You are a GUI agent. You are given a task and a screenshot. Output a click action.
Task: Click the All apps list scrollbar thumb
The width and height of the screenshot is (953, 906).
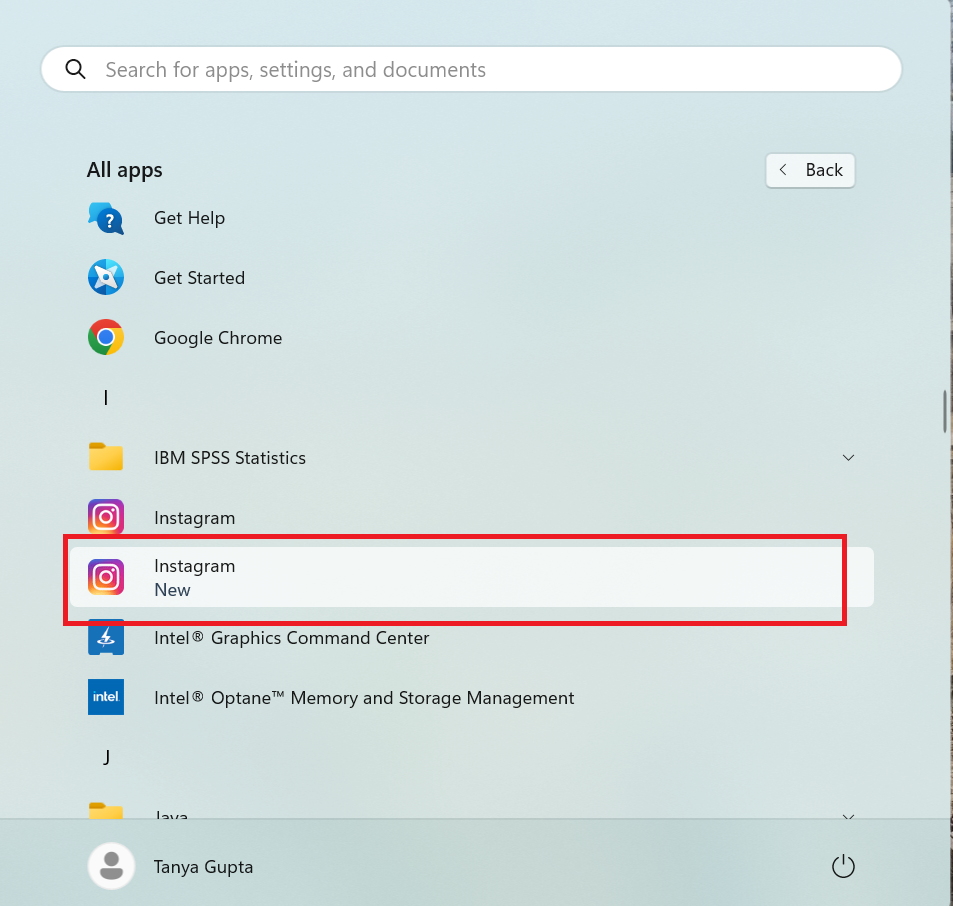point(944,410)
